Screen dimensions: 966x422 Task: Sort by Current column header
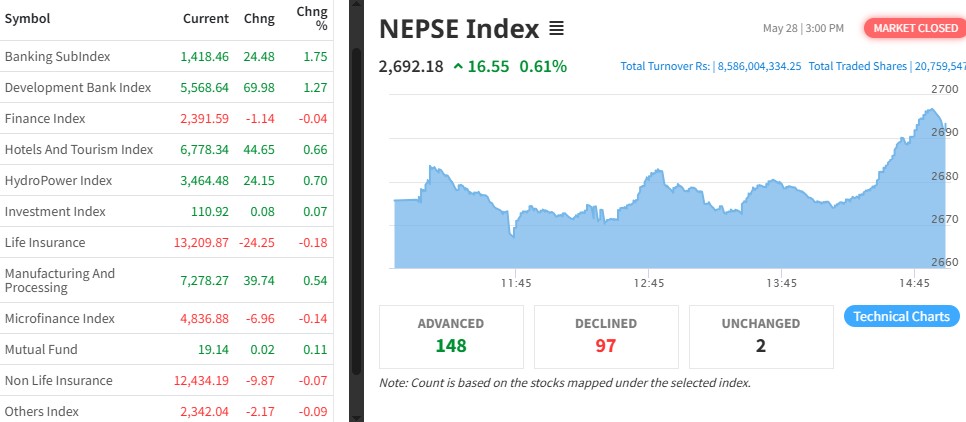click(x=206, y=19)
